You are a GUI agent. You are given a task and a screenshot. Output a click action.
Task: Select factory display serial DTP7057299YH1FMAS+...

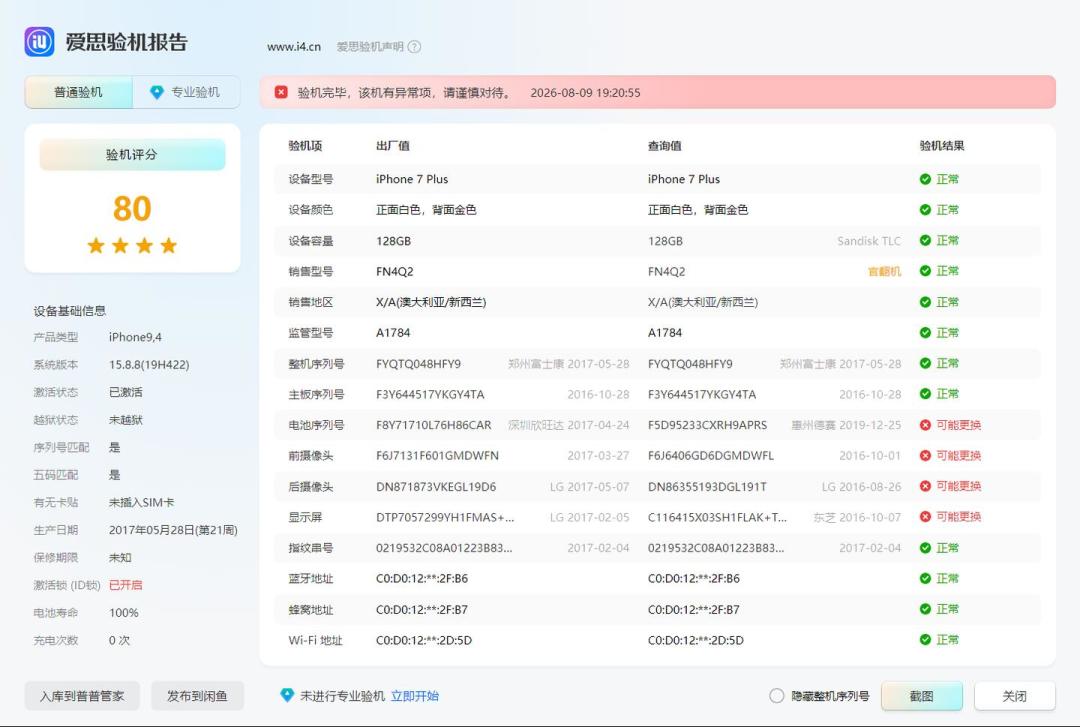pos(445,518)
